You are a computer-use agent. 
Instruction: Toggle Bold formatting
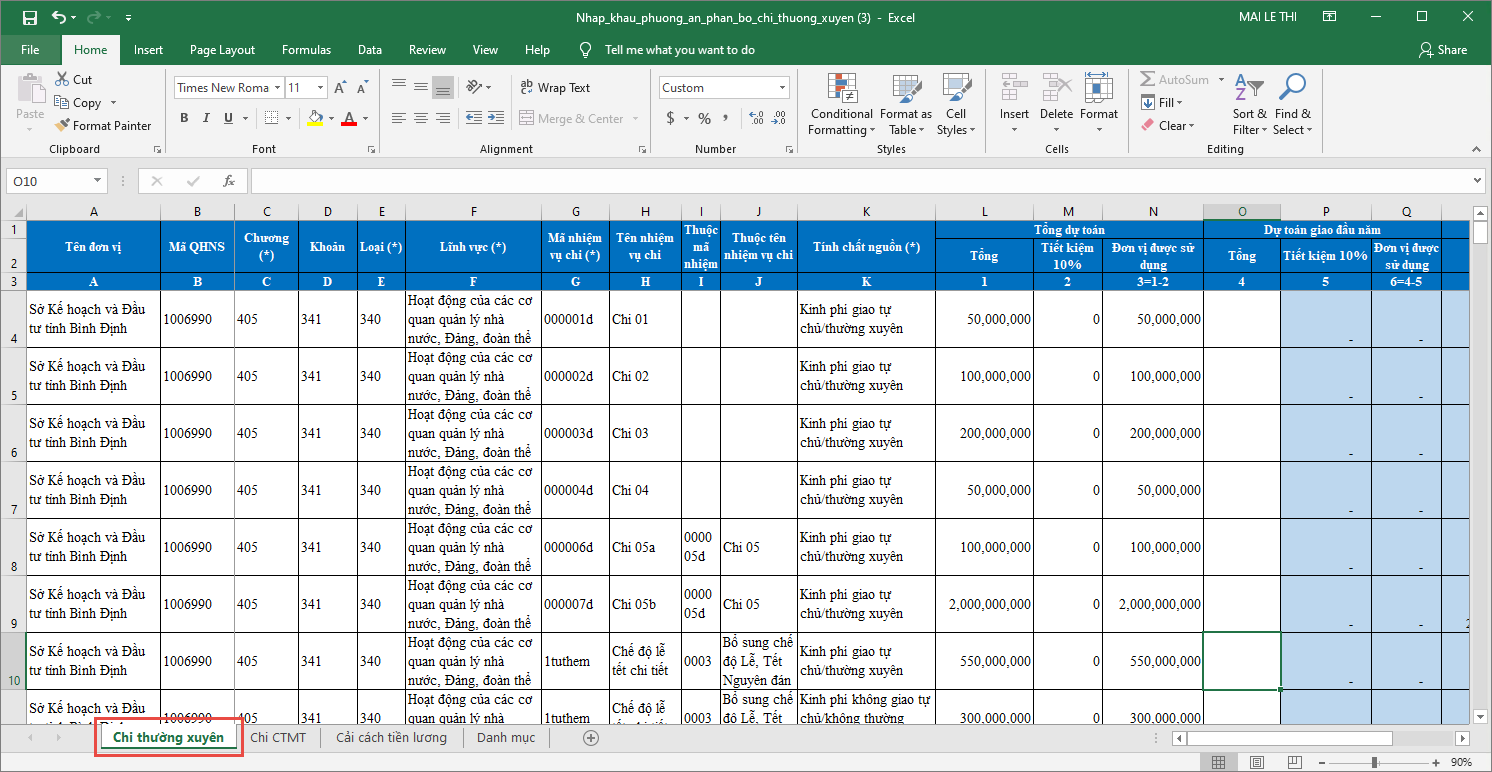click(184, 118)
